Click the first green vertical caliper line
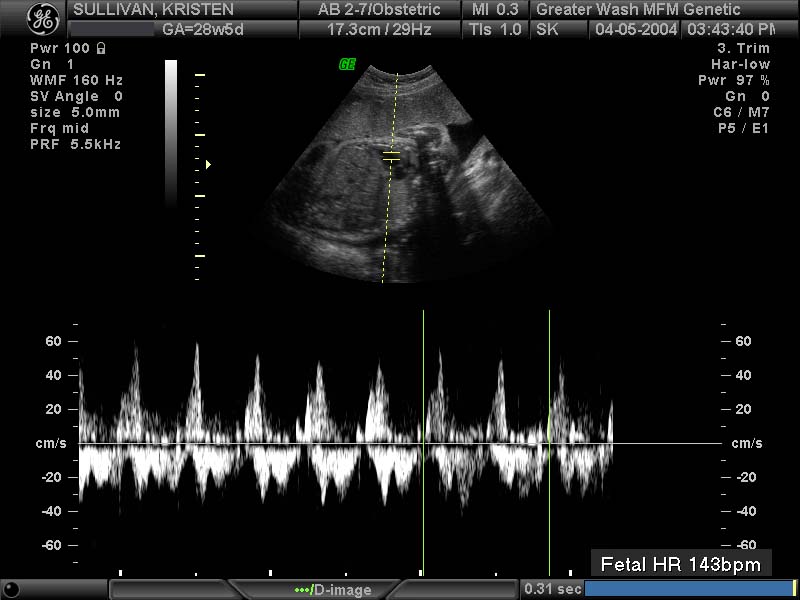The height and width of the screenshot is (600, 800). point(423,440)
